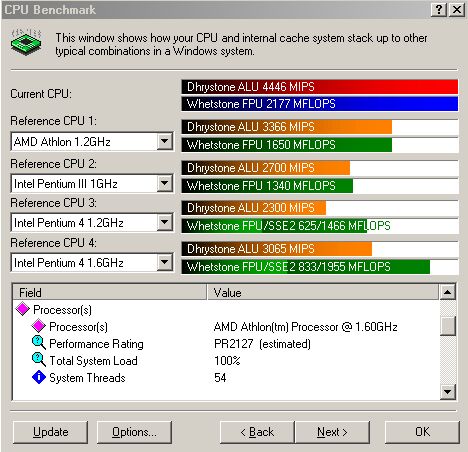Confirm with the OK button
The image size is (468, 452).
422,432
